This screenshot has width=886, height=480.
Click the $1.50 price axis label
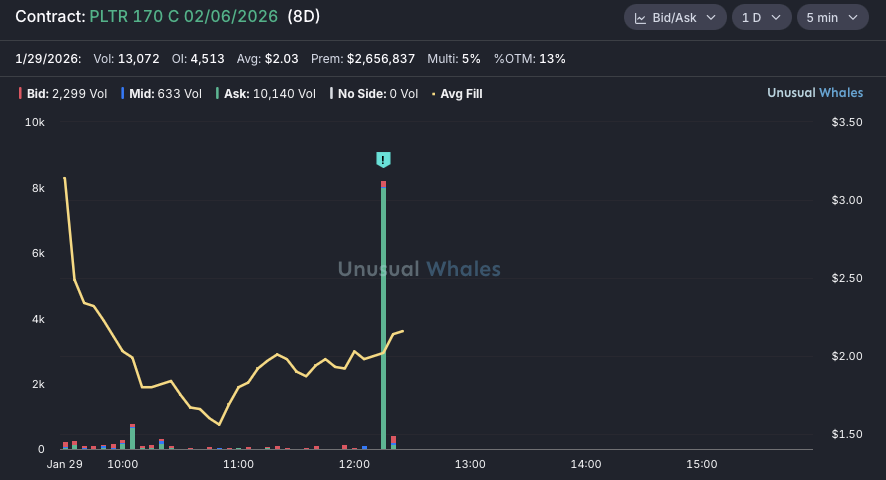pyautogui.click(x=847, y=434)
